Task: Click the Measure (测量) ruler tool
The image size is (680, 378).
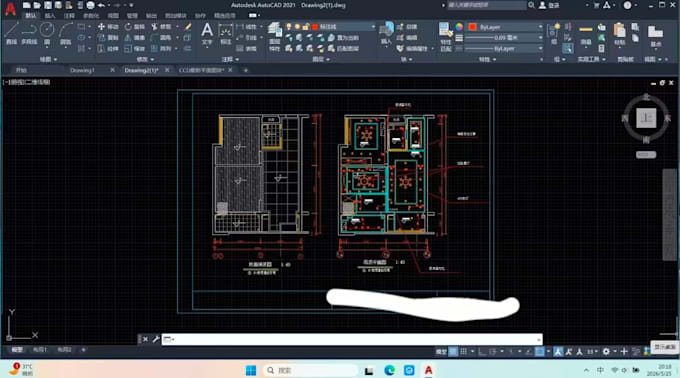Action: pos(585,34)
